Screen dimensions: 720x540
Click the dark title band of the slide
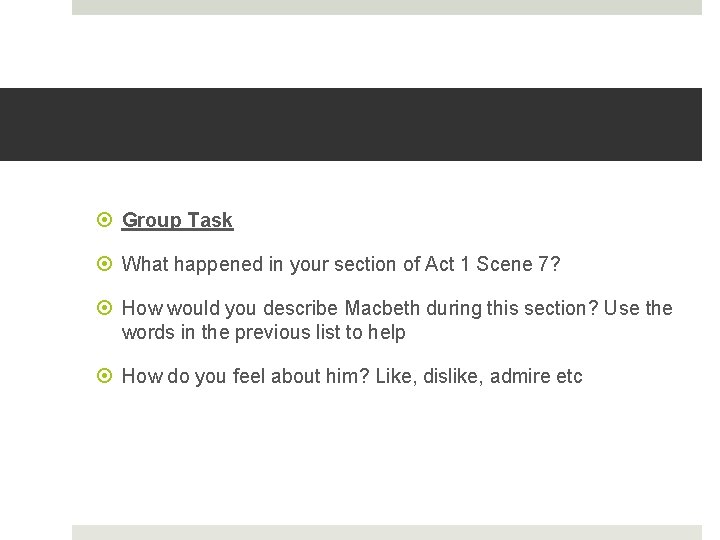click(x=360, y=124)
